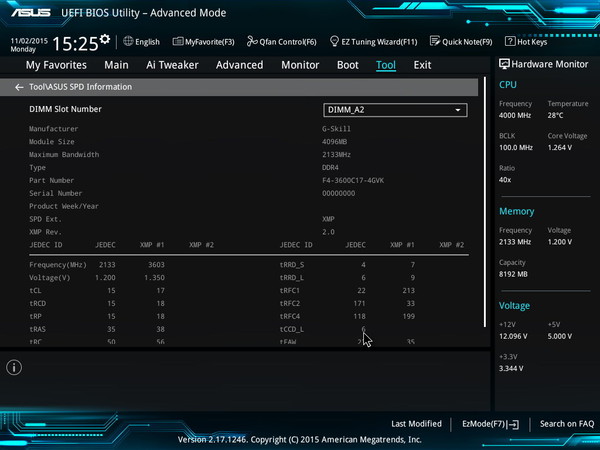Switch to the Advanced tab
This screenshot has width=600, height=450.
tap(240, 65)
